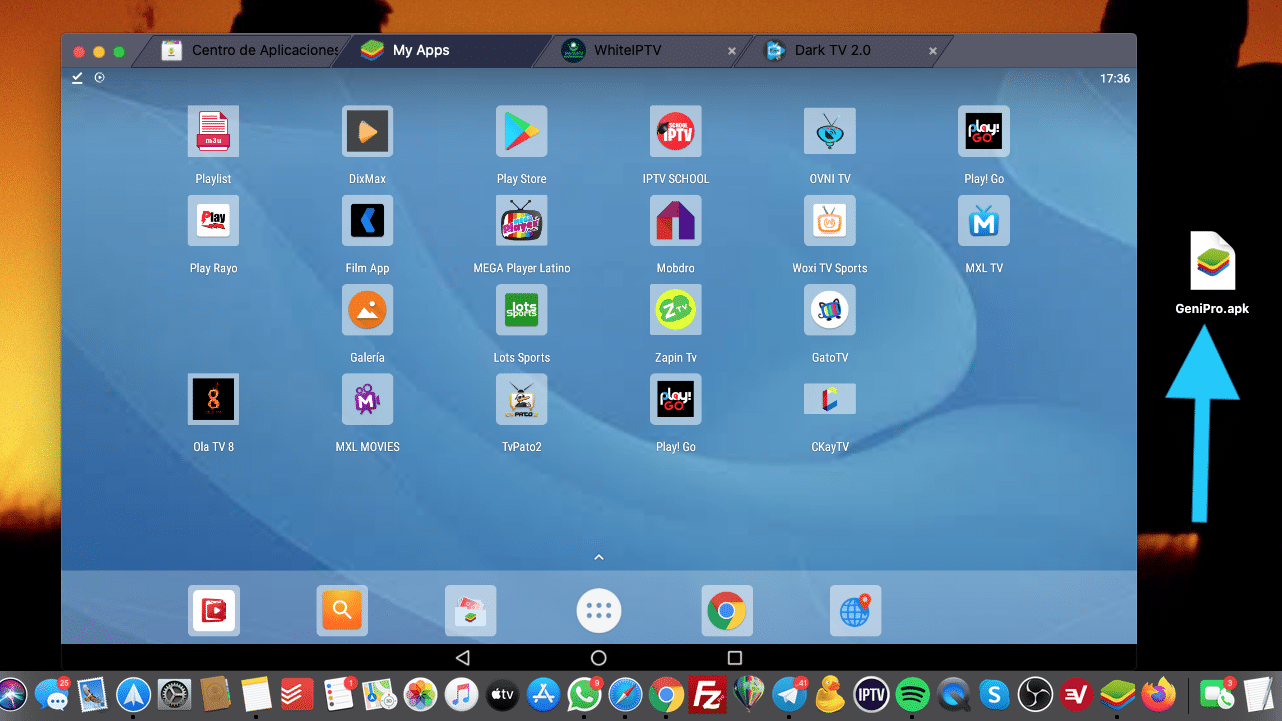Viewport: 1282px width, 721px height.
Task: Open the Centro de Aplicaciones tab
Action: [x=252, y=50]
